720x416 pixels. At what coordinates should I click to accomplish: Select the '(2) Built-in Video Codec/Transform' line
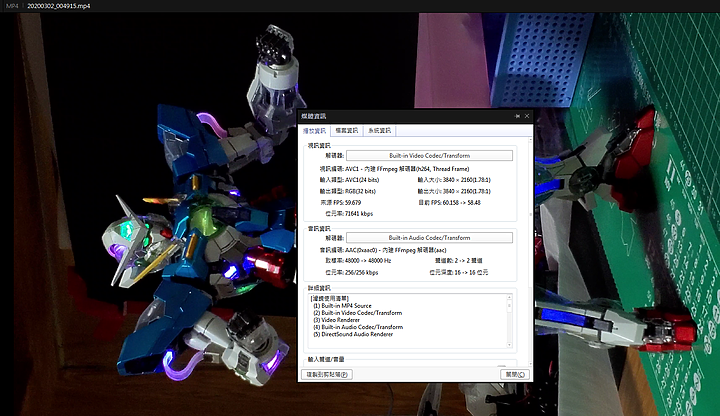(x=357, y=313)
